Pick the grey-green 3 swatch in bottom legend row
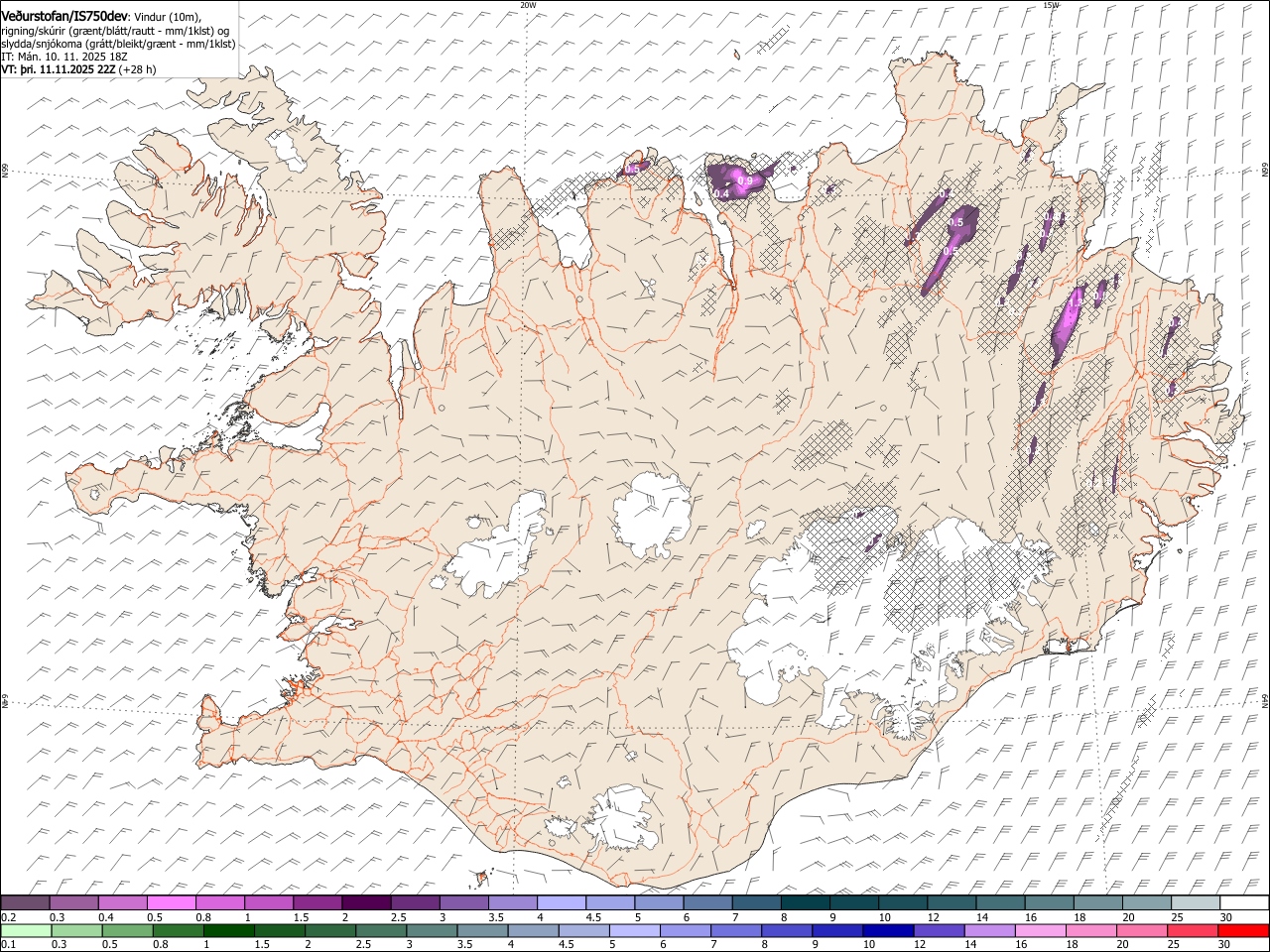The width and height of the screenshot is (1270, 952). pyautogui.click(x=432, y=930)
